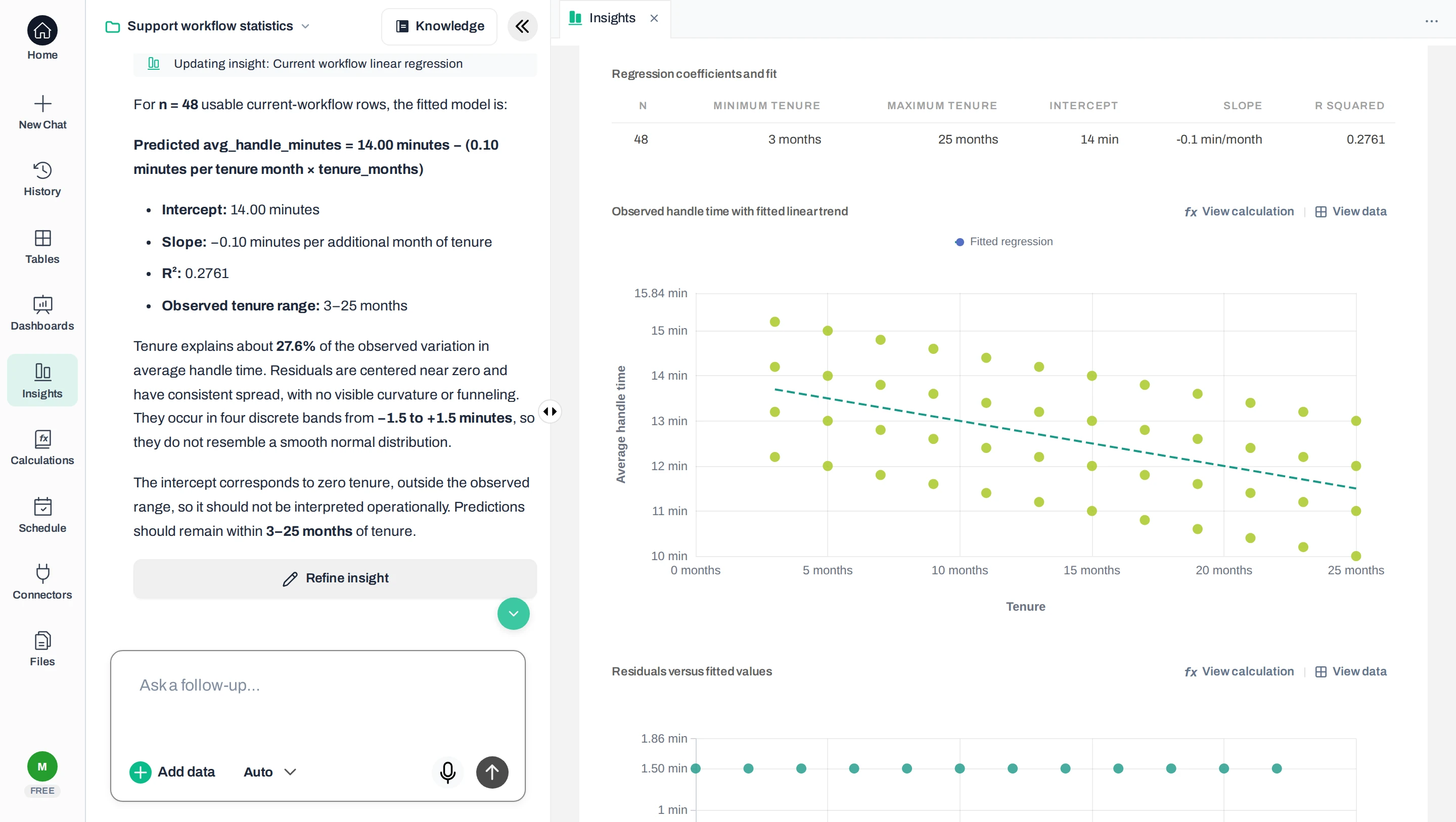This screenshot has width=1456, height=822.
Task: View data for observed handle time chart
Action: [x=1351, y=211]
